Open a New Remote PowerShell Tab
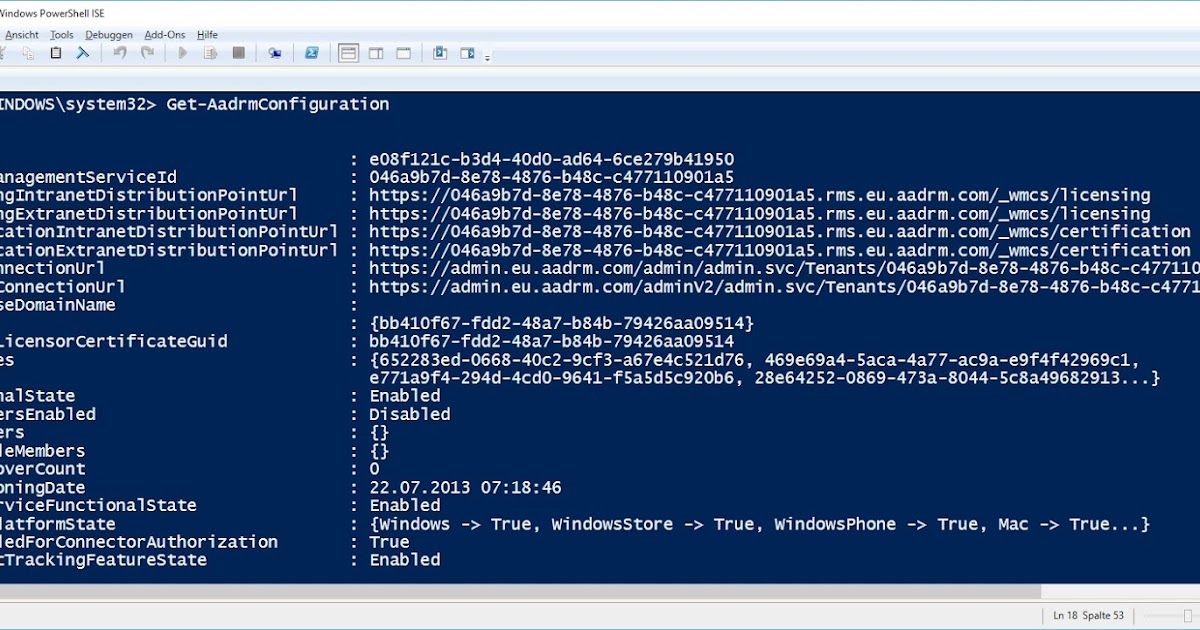This screenshot has height=630, width=1200. point(274,53)
